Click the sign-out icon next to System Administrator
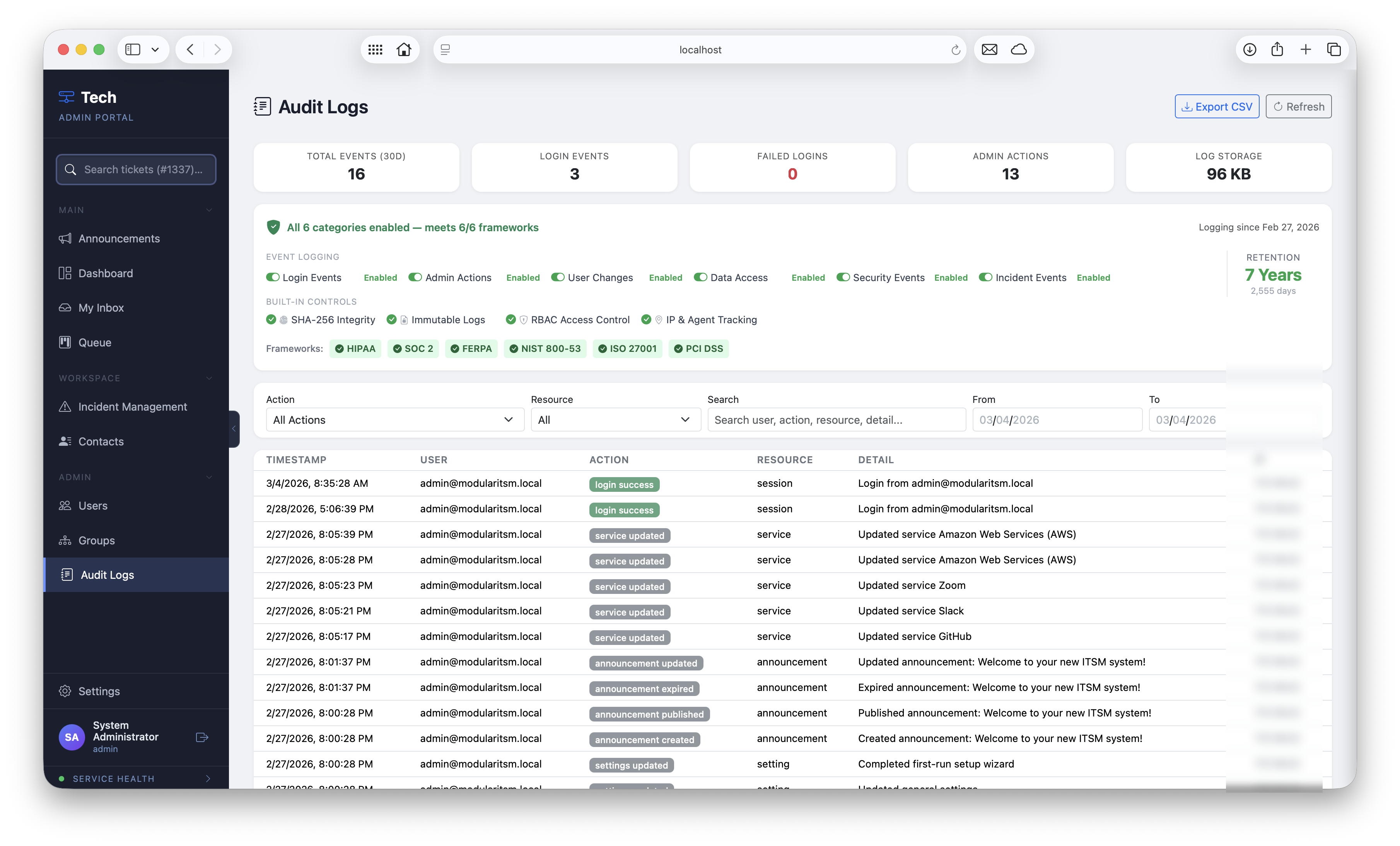Viewport: 1400px width, 846px height. pos(202,737)
